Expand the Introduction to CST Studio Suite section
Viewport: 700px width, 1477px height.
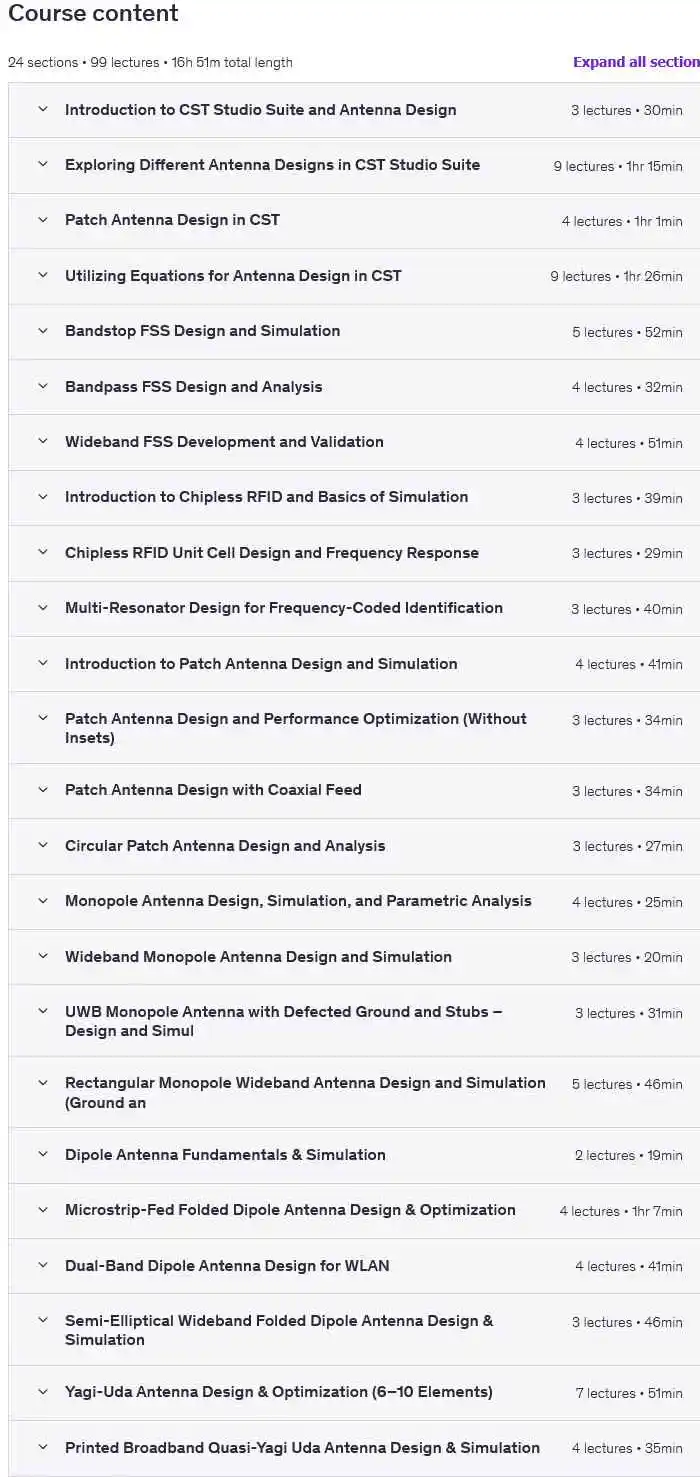[260, 110]
